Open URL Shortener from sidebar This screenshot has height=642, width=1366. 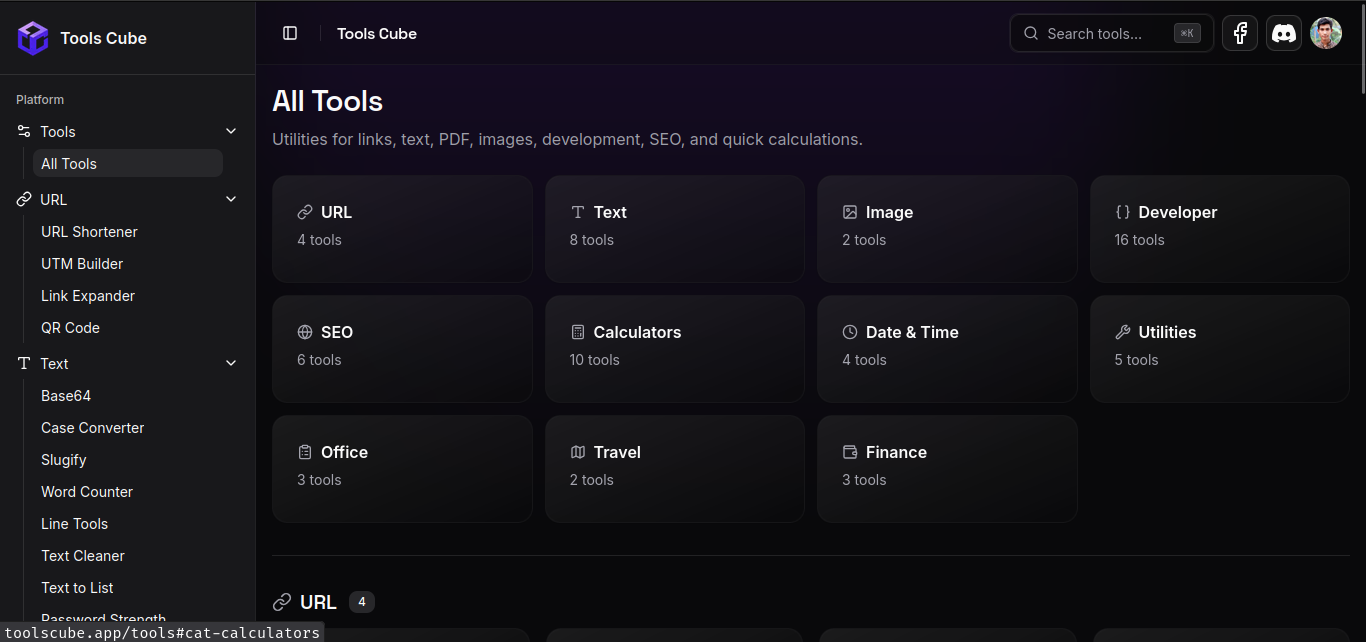tap(128, 231)
